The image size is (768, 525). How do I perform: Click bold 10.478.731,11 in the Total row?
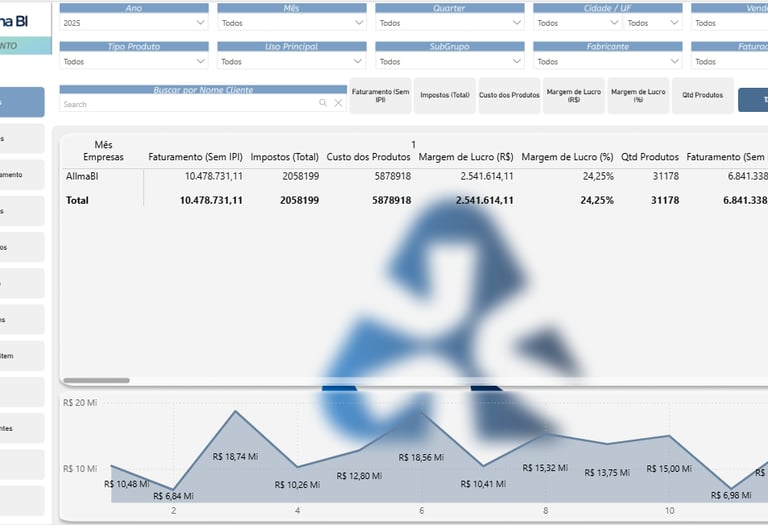211,200
